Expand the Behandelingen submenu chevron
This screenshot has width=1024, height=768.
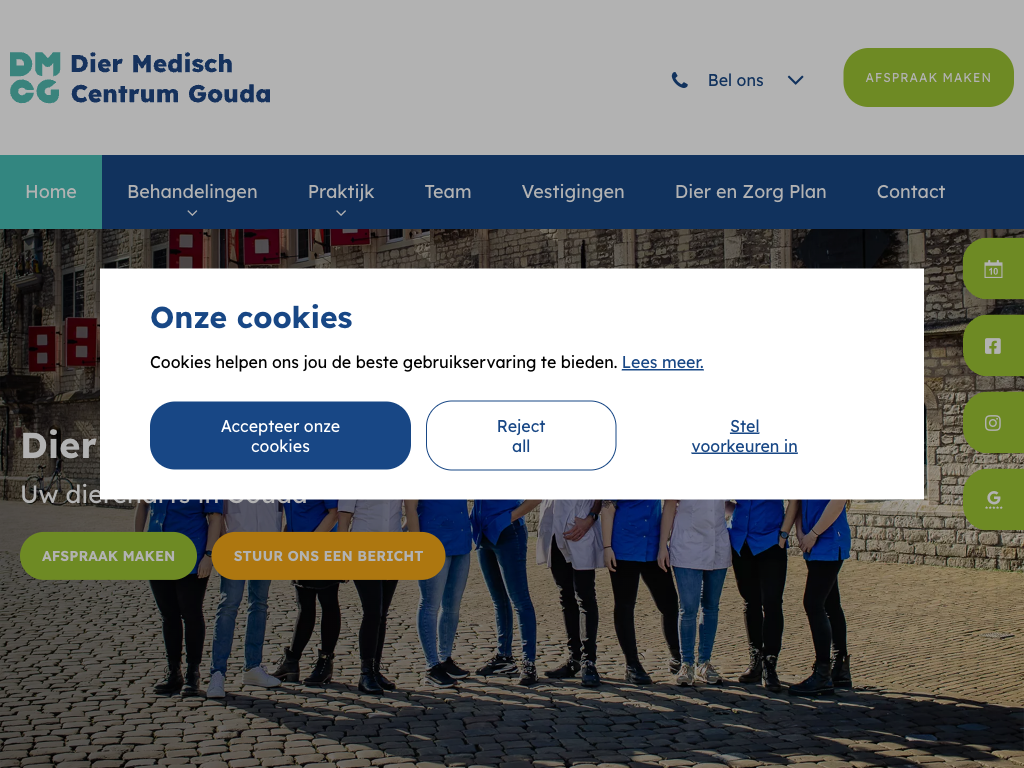click(192, 213)
